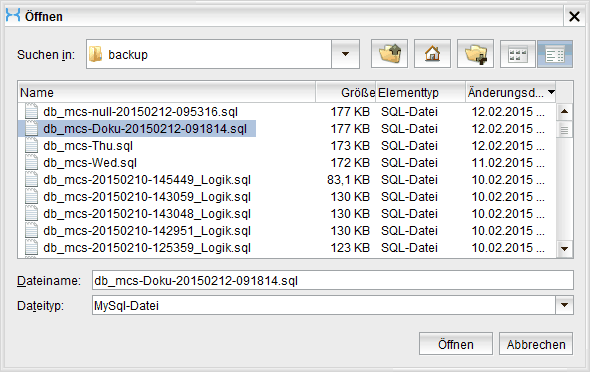Open the Dateityp dropdown arrow
590x372 pixels.
tap(564, 305)
